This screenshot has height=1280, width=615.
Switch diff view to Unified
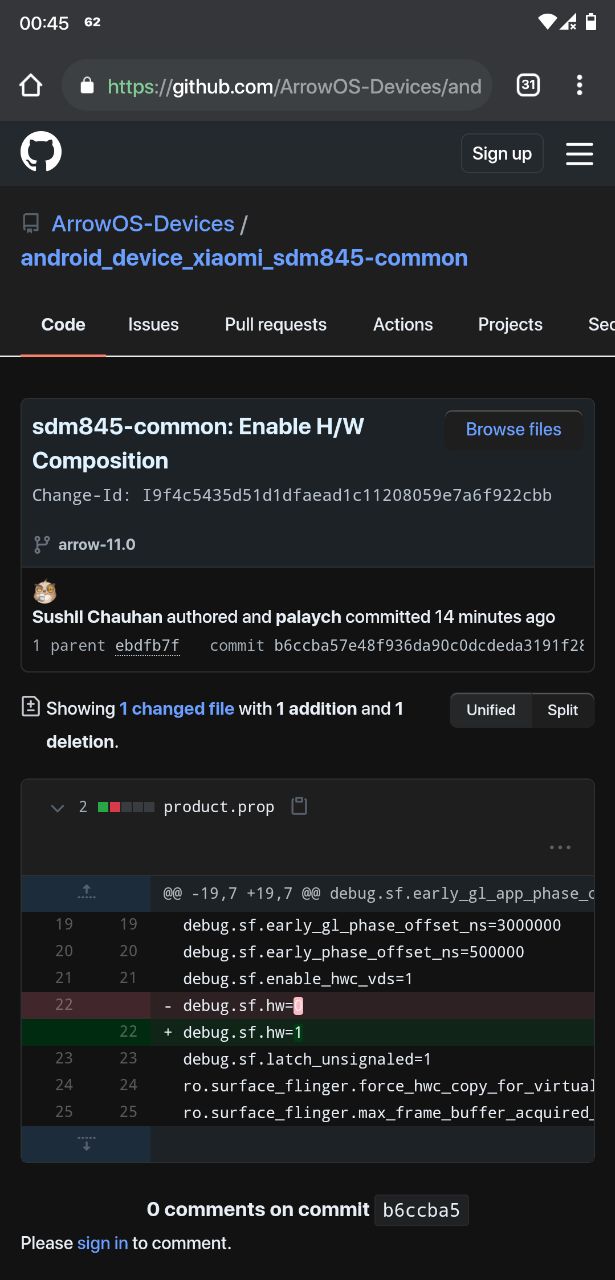(x=491, y=710)
